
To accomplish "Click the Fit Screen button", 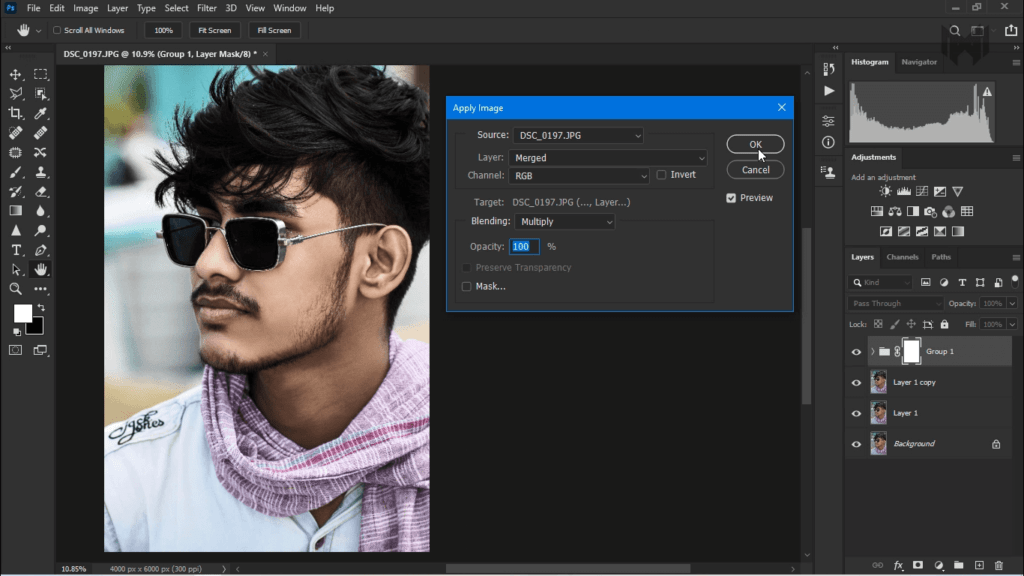I will coord(215,30).
